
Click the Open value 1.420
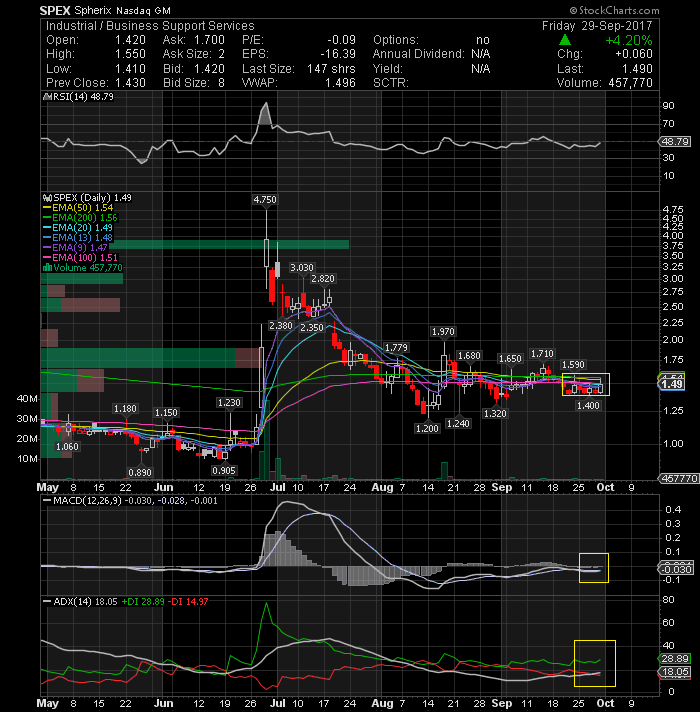click(x=130, y=40)
